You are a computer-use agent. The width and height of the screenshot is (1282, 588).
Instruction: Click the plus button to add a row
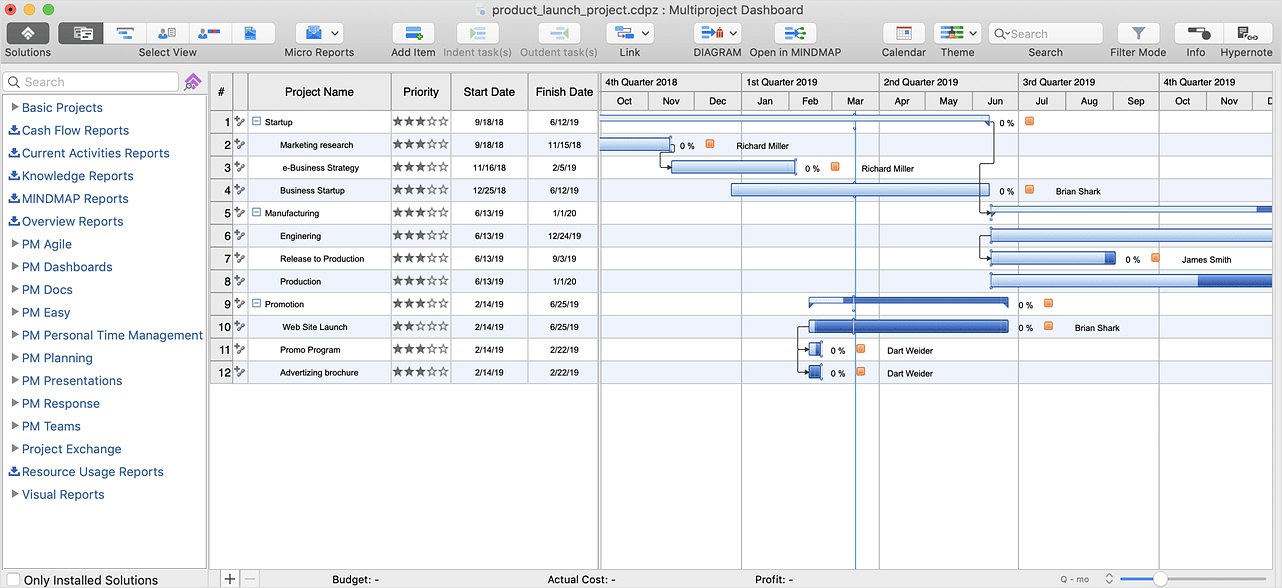(x=229, y=579)
